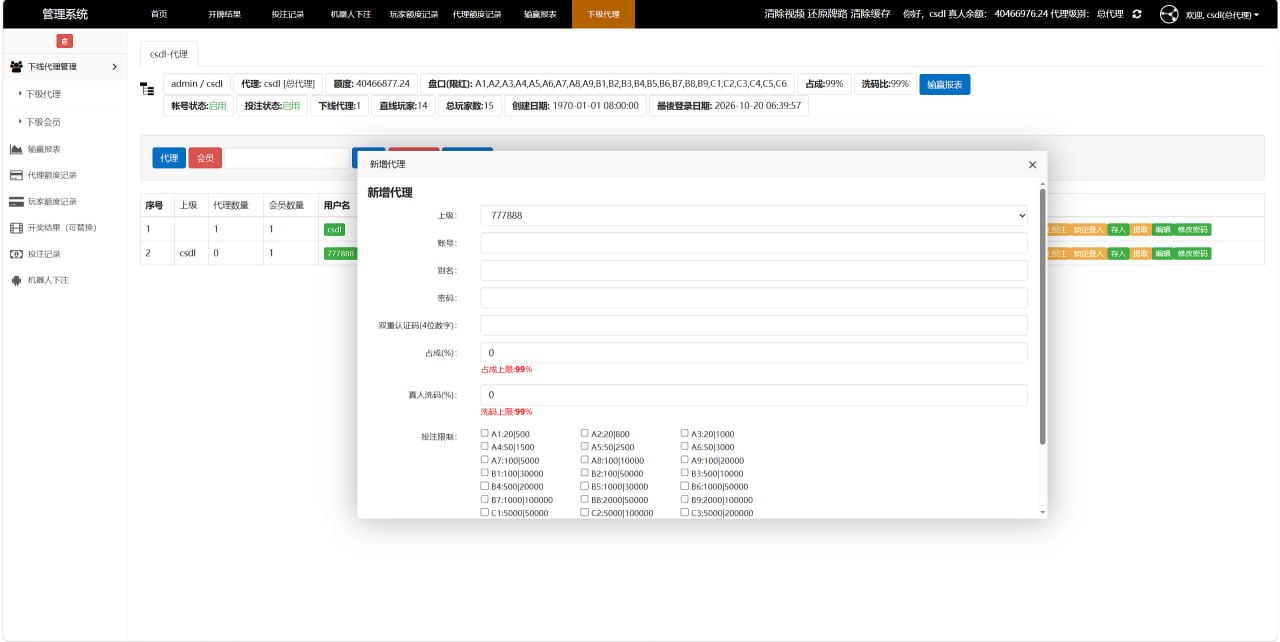Open 输赢报表 in the top menu
Screen dimensions: 1280x642
pos(540,15)
